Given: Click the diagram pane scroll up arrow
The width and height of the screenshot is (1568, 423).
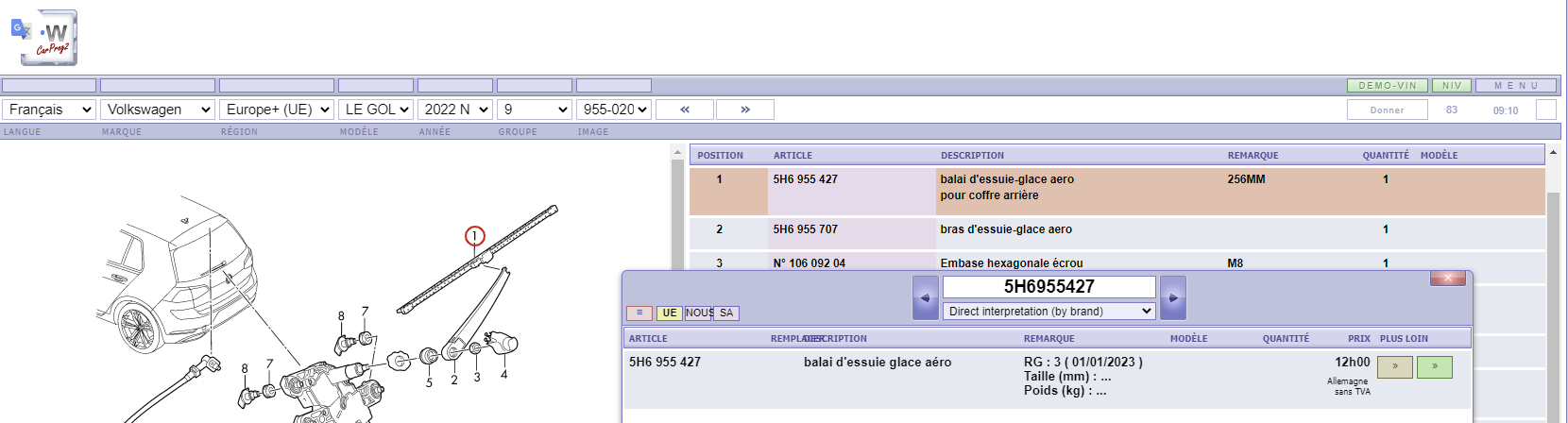Looking at the screenshot, I should [x=677, y=152].
